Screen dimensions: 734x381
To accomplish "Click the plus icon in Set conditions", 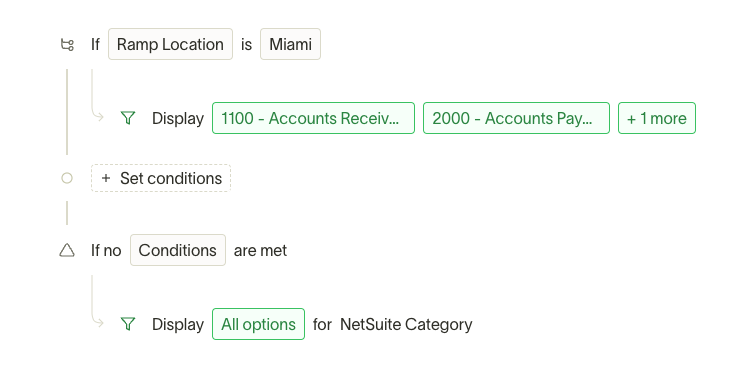I will coord(106,178).
